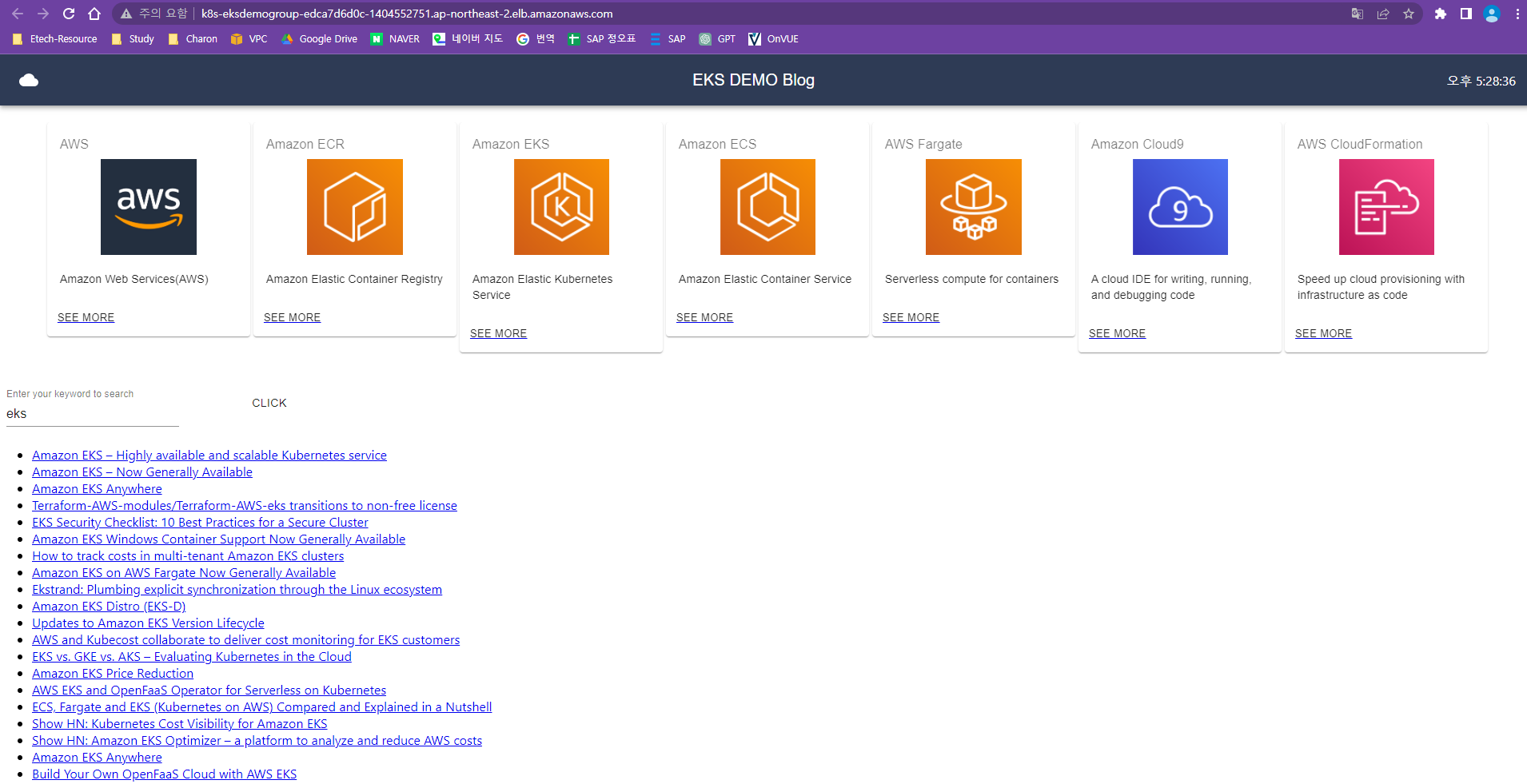Open the 번역 Google bookmark

click(536, 38)
